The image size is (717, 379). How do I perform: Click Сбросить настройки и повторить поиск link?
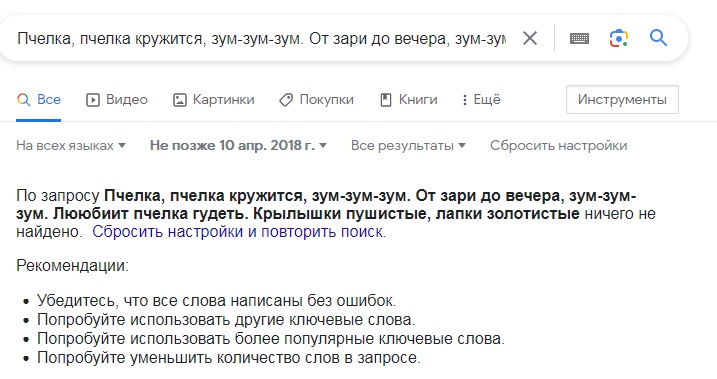(238, 232)
